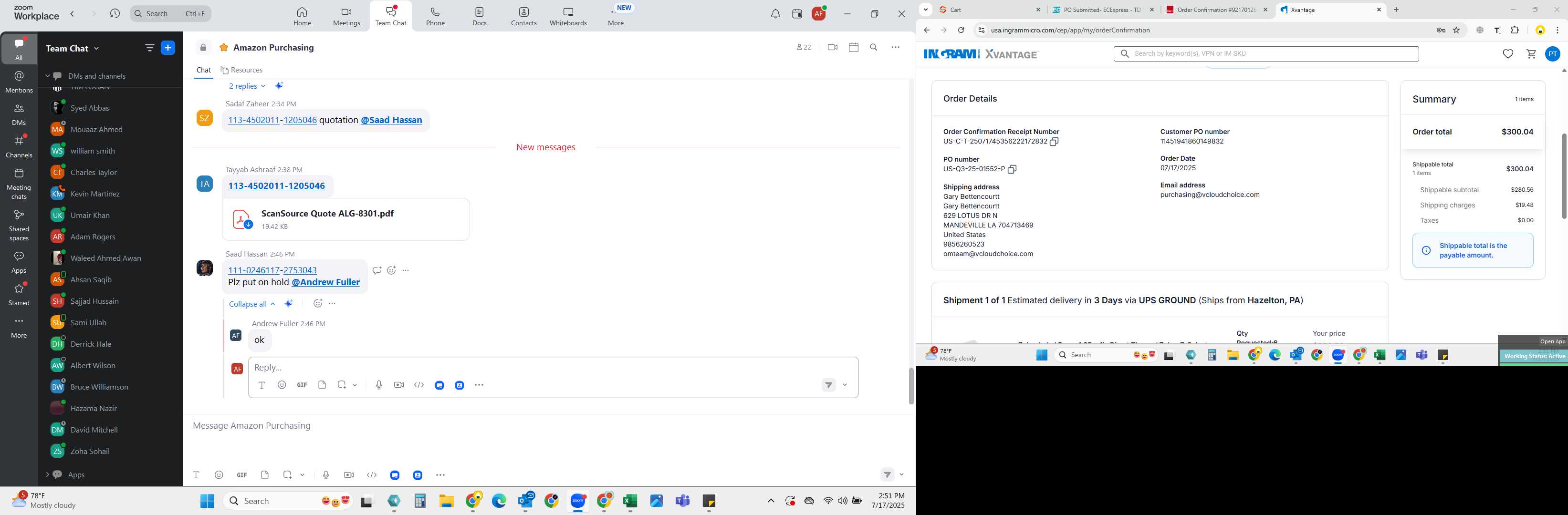Click GIF button in reply toolbar

302,385
